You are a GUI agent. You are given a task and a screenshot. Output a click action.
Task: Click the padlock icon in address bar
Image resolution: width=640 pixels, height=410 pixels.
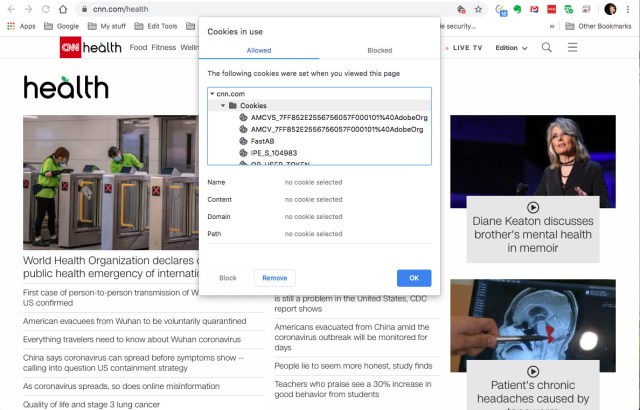tap(84, 9)
